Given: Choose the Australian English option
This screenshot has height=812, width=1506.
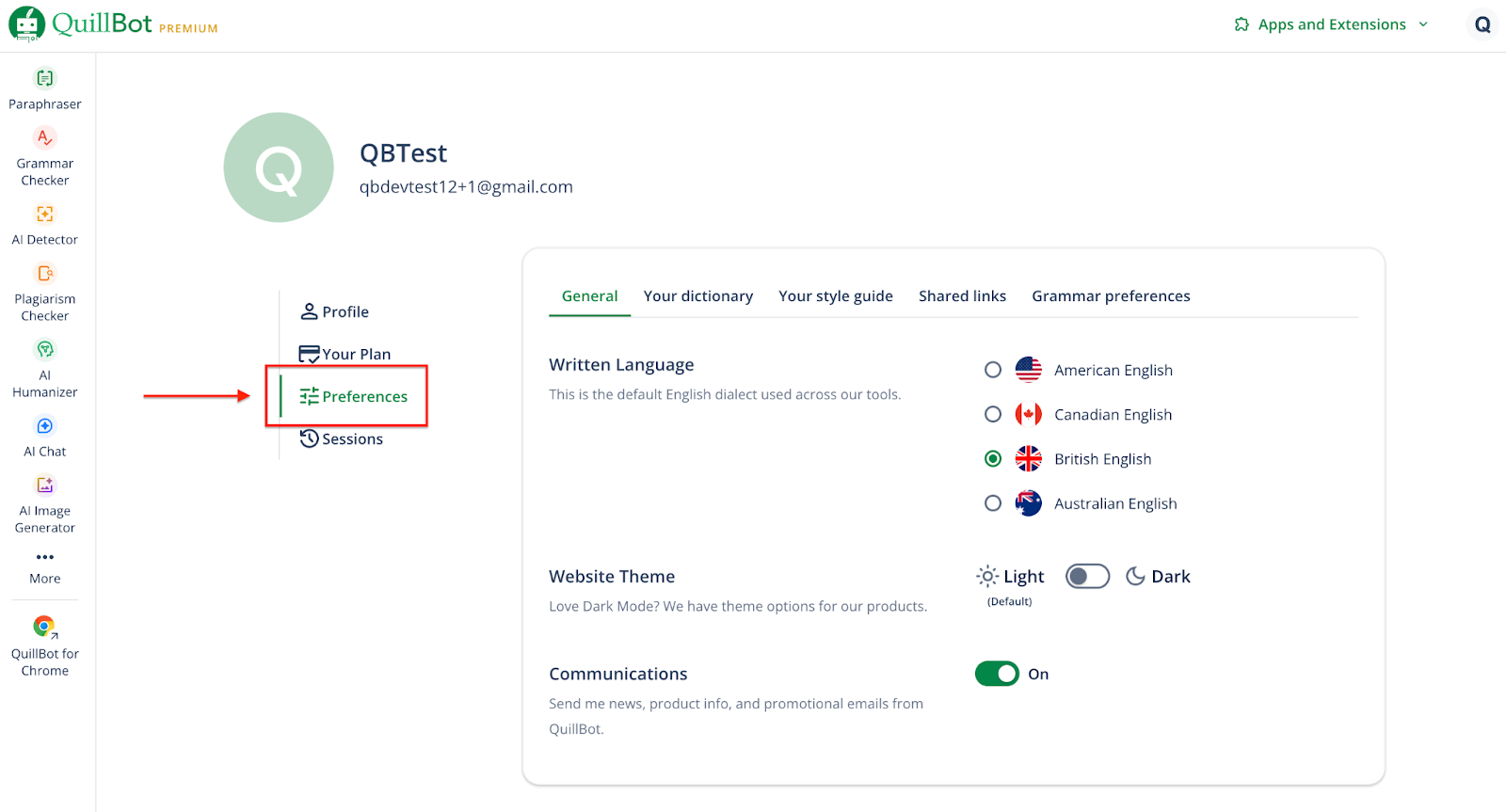Looking at the screenshot, I should (992, 503).
